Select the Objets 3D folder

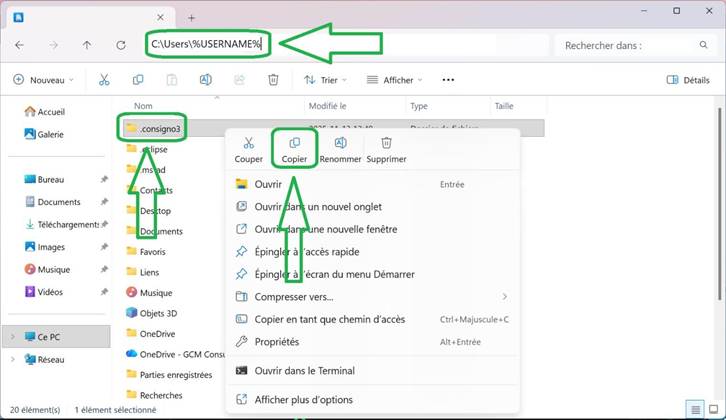151,313
